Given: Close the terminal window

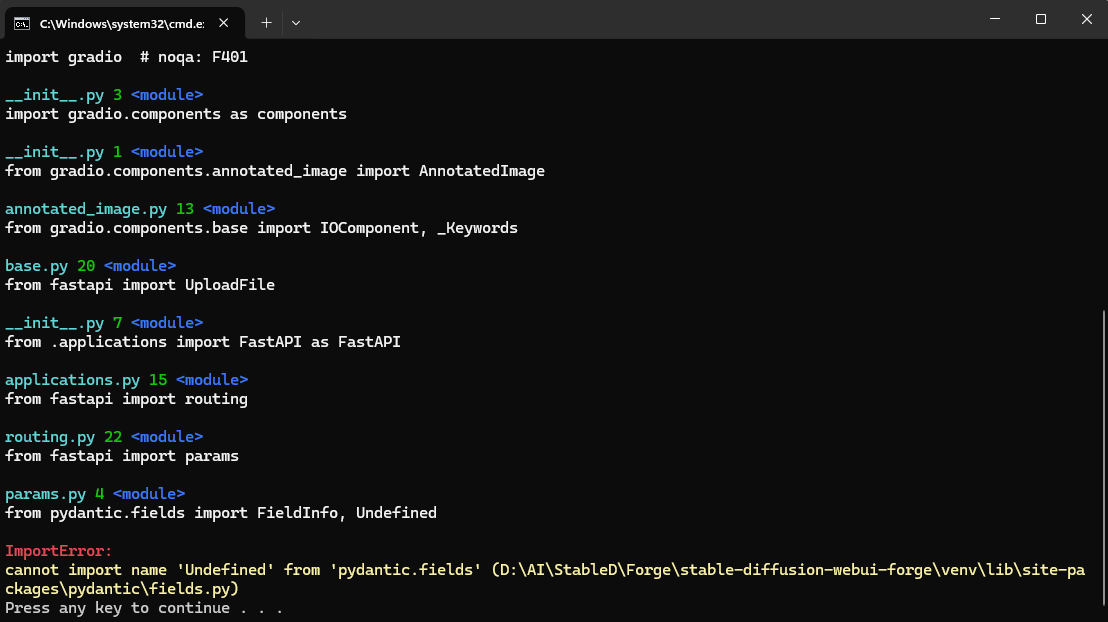Looking at the screenshot, I should click(1086, 19).
